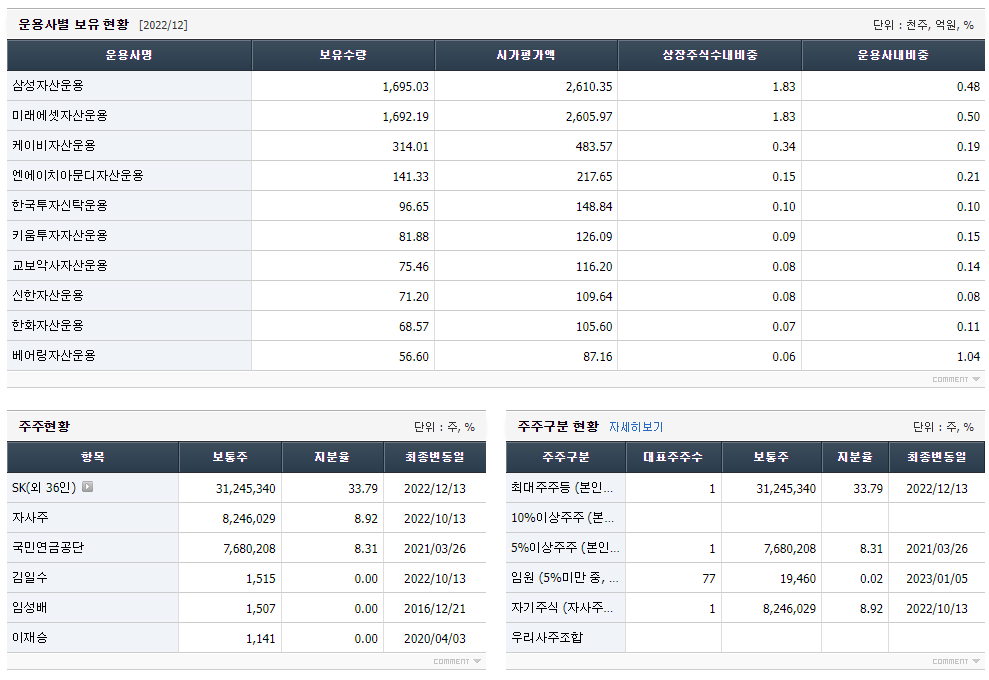989x680 pixels.
Task: Select 우리사주조합 row
Action: click(x=547, y=637)
